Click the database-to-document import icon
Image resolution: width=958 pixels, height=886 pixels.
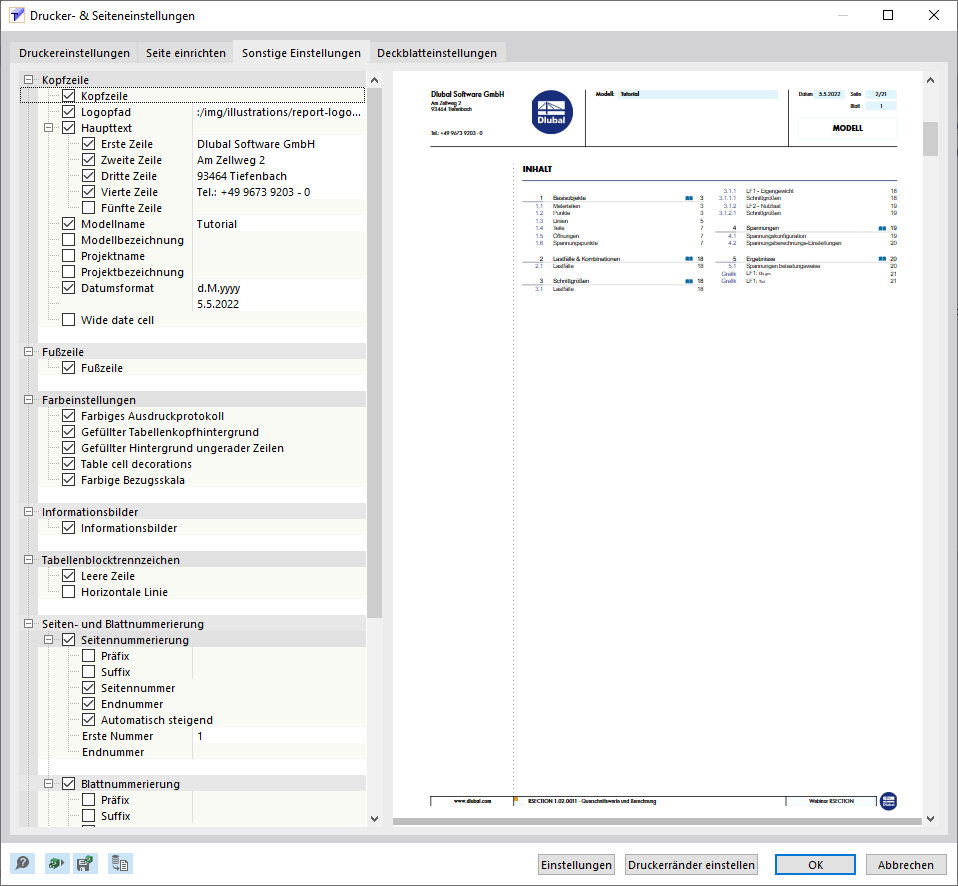tap(120, 863)
